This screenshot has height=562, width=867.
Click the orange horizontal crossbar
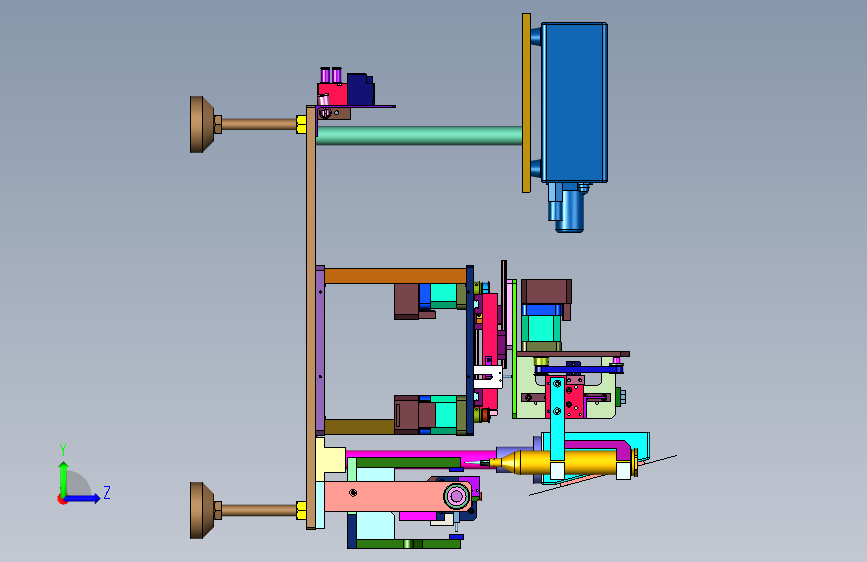pos(395,276)
